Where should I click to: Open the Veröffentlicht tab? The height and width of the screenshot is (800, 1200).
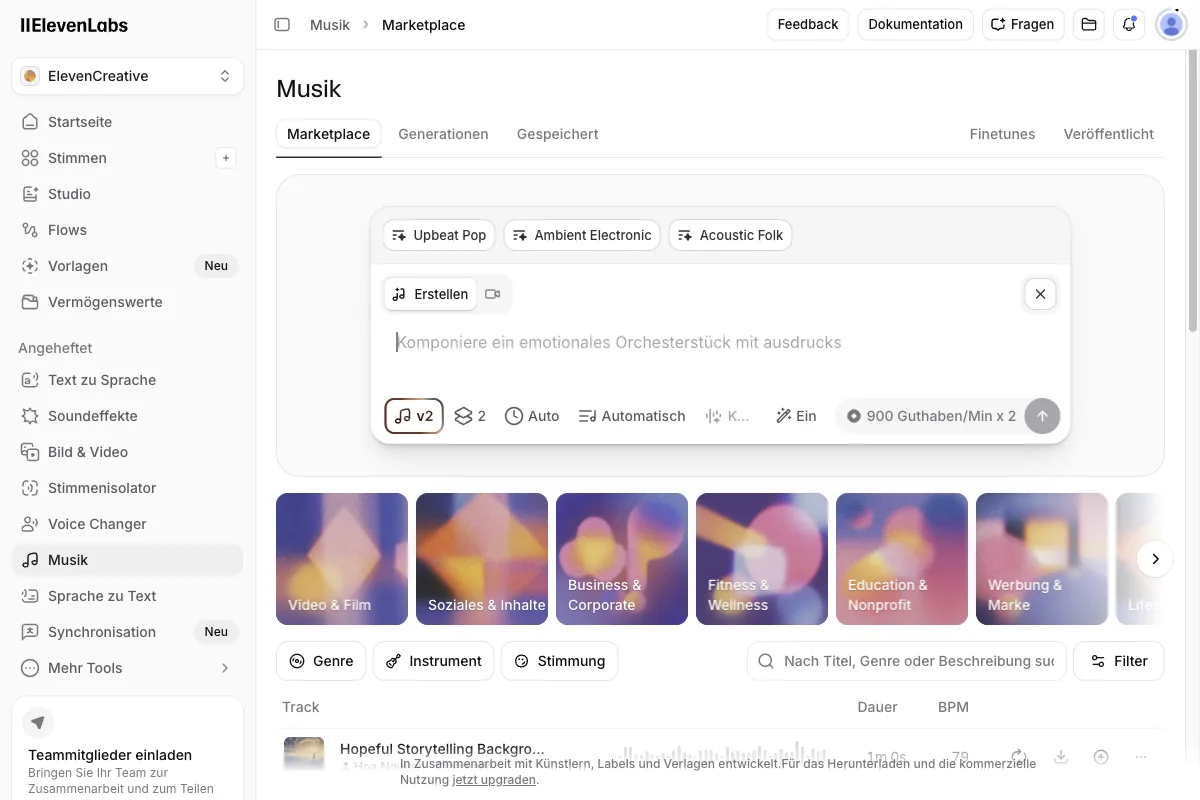[1108, 134]
